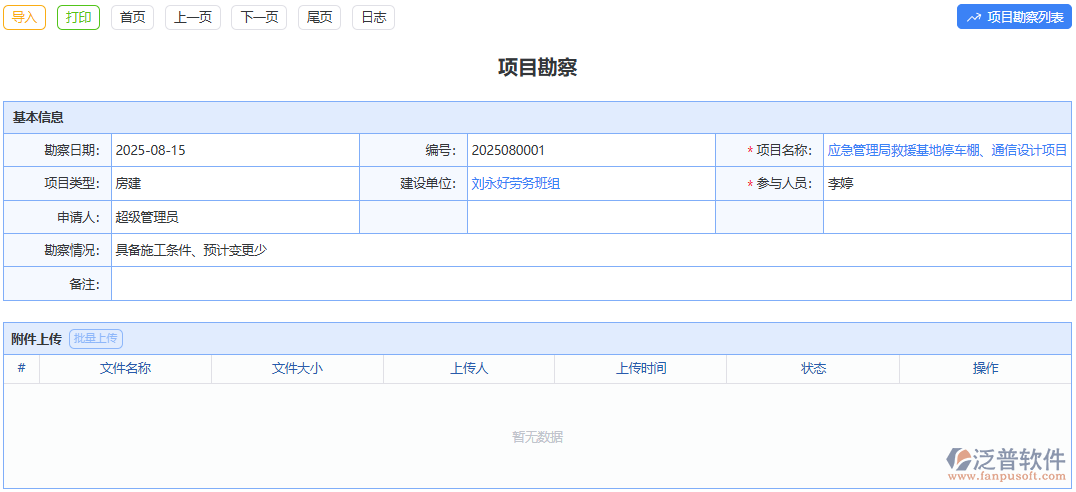
Task: Click the 项目名称 label
Action: point(784,150)
